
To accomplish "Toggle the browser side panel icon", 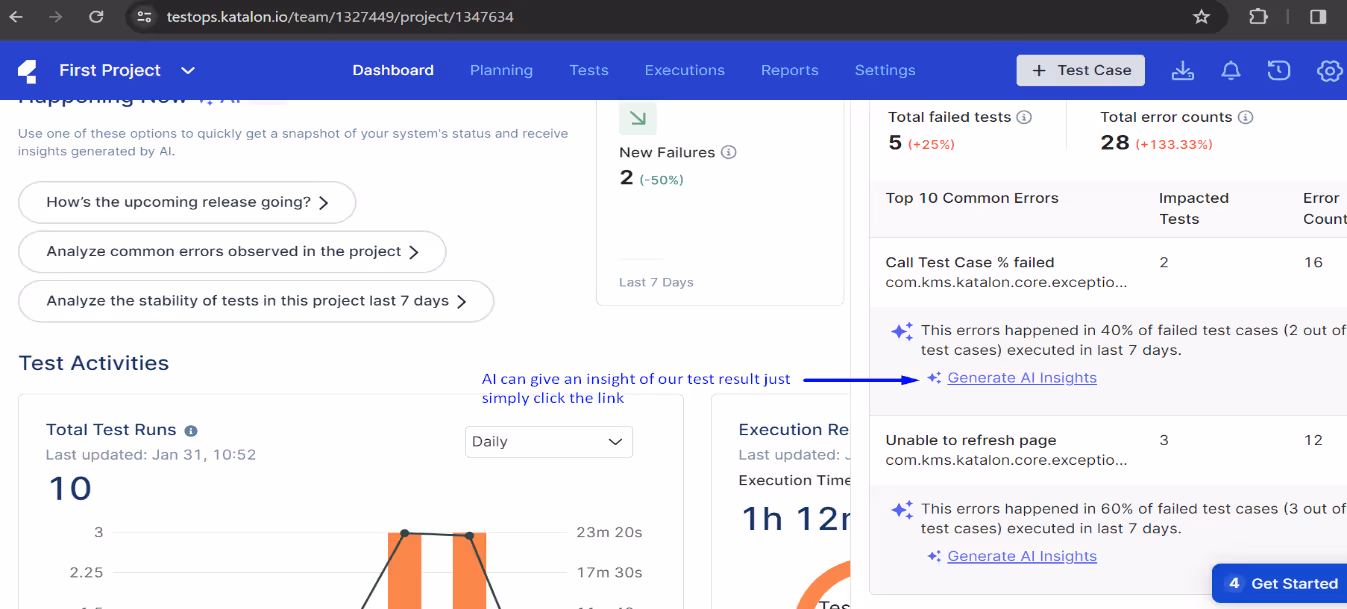I will click(1318, 17).
